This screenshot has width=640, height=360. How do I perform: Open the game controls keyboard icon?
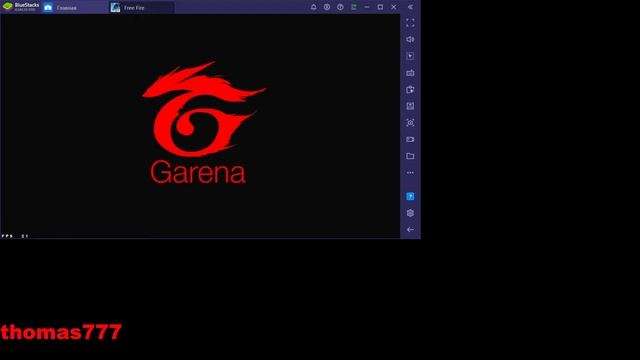point(410,73)
